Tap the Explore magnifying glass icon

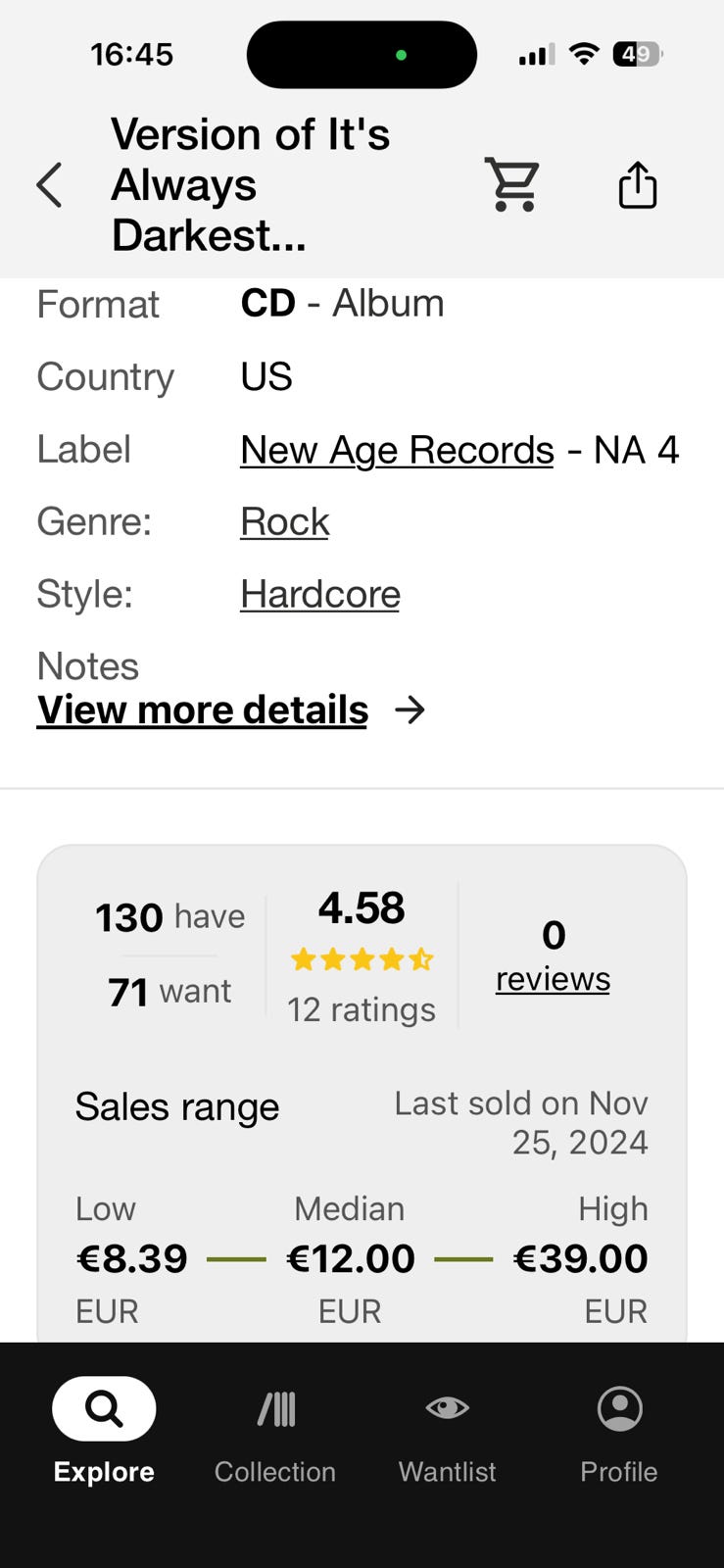coord(104,1408)
